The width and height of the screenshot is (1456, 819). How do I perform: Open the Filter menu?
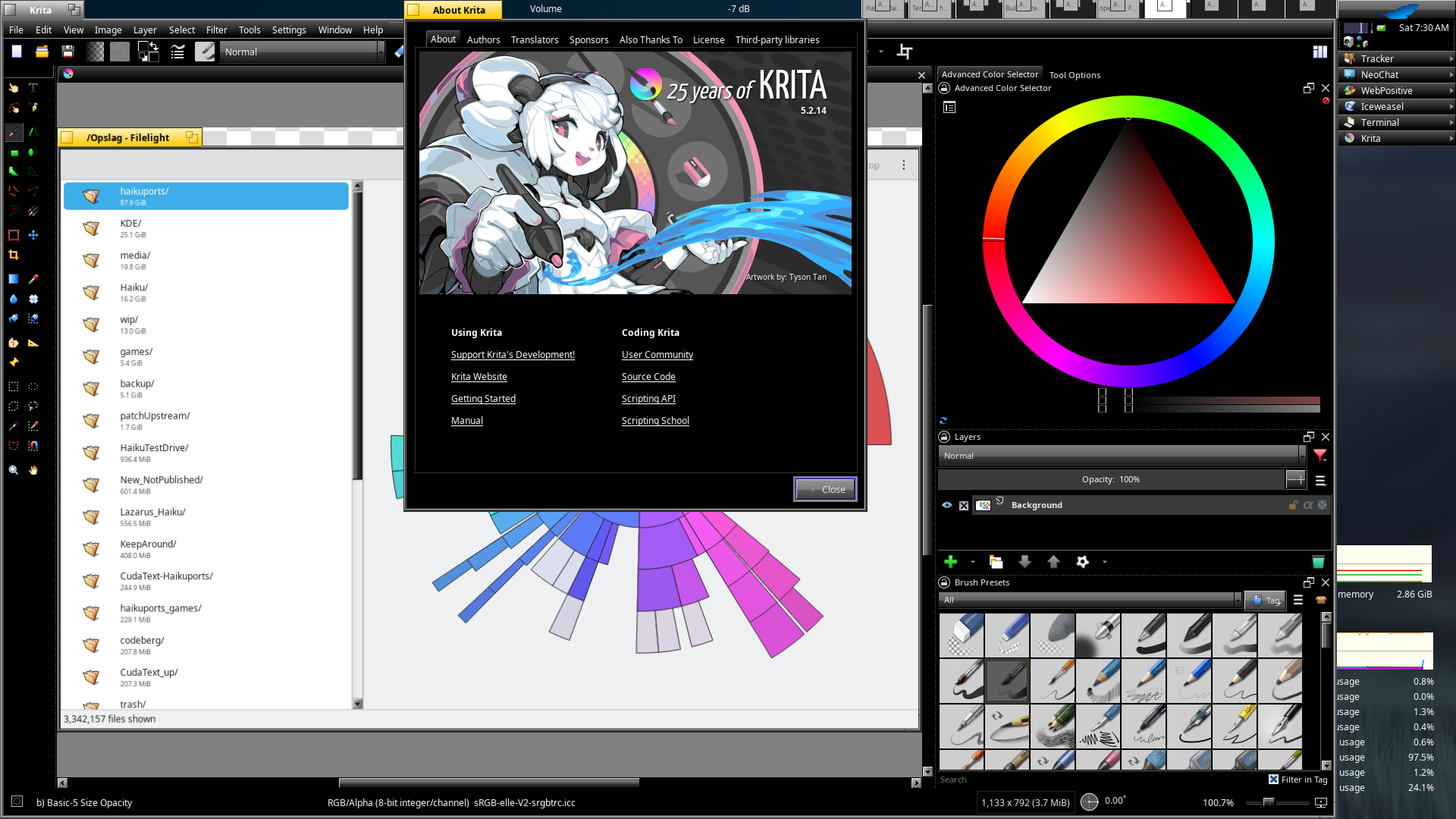pyautogui.click(x=216, y=30)
